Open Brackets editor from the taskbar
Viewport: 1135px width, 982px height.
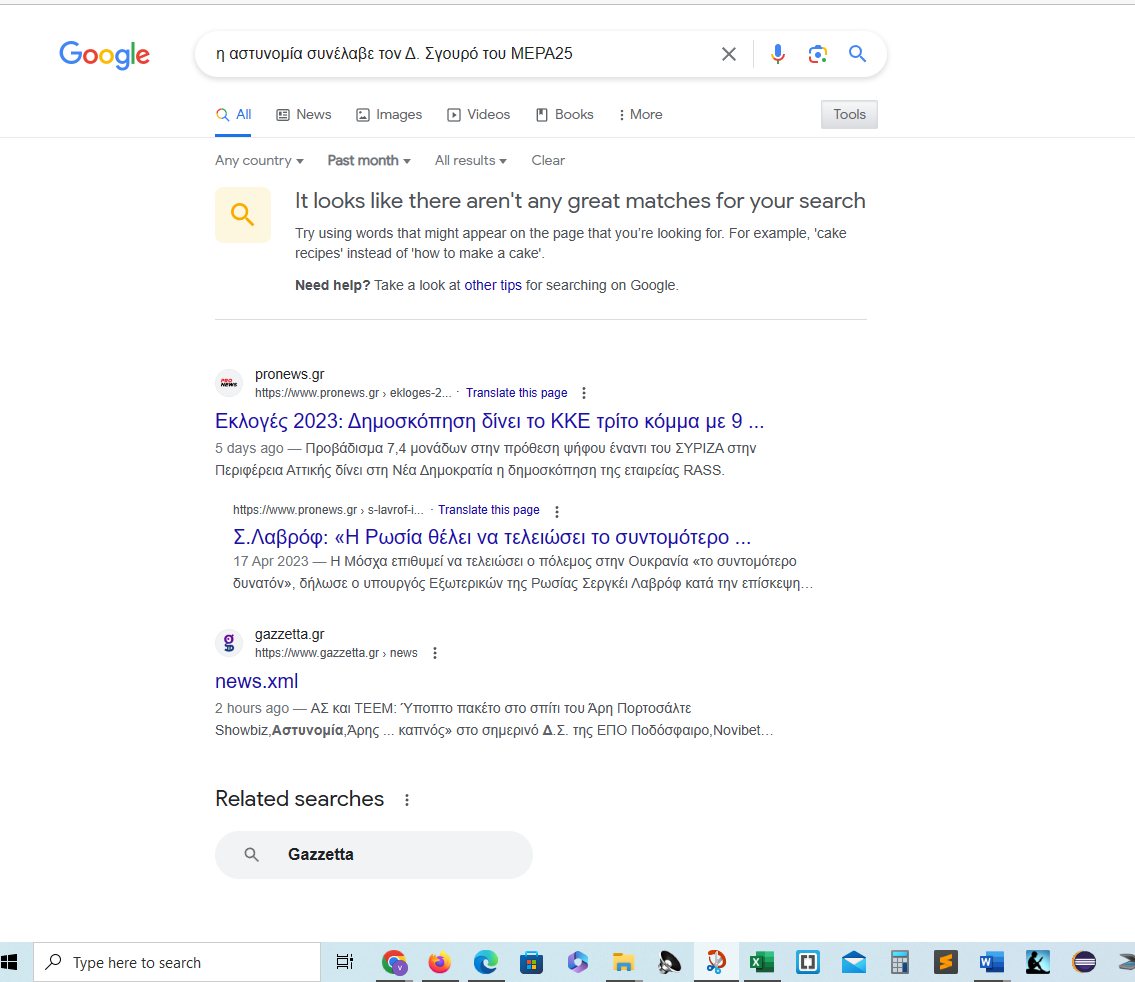808,962
